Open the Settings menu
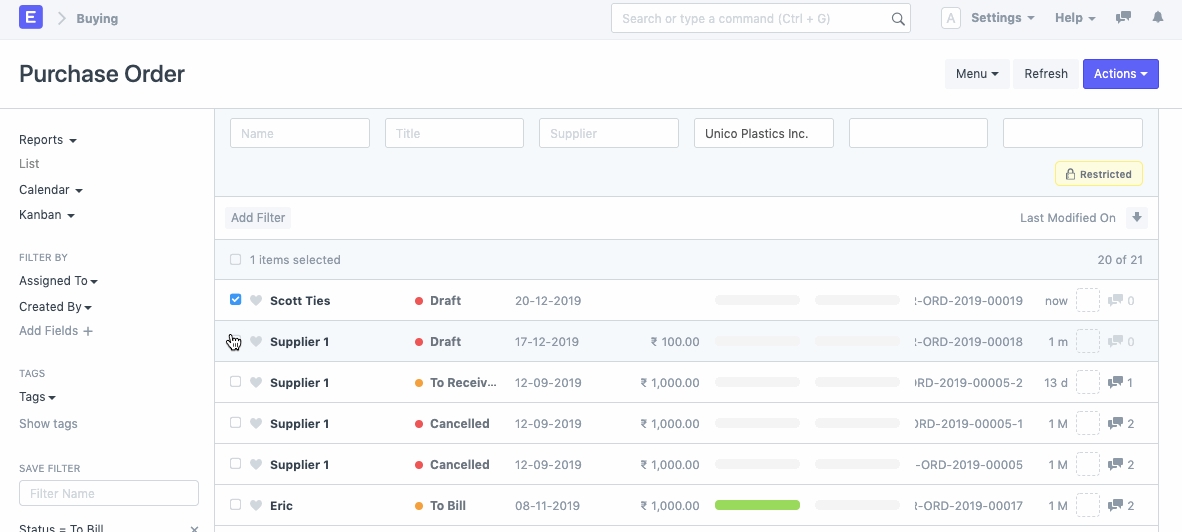Image resolution: width=1182 pixels, height=532 pixels. click(1002, 18)
